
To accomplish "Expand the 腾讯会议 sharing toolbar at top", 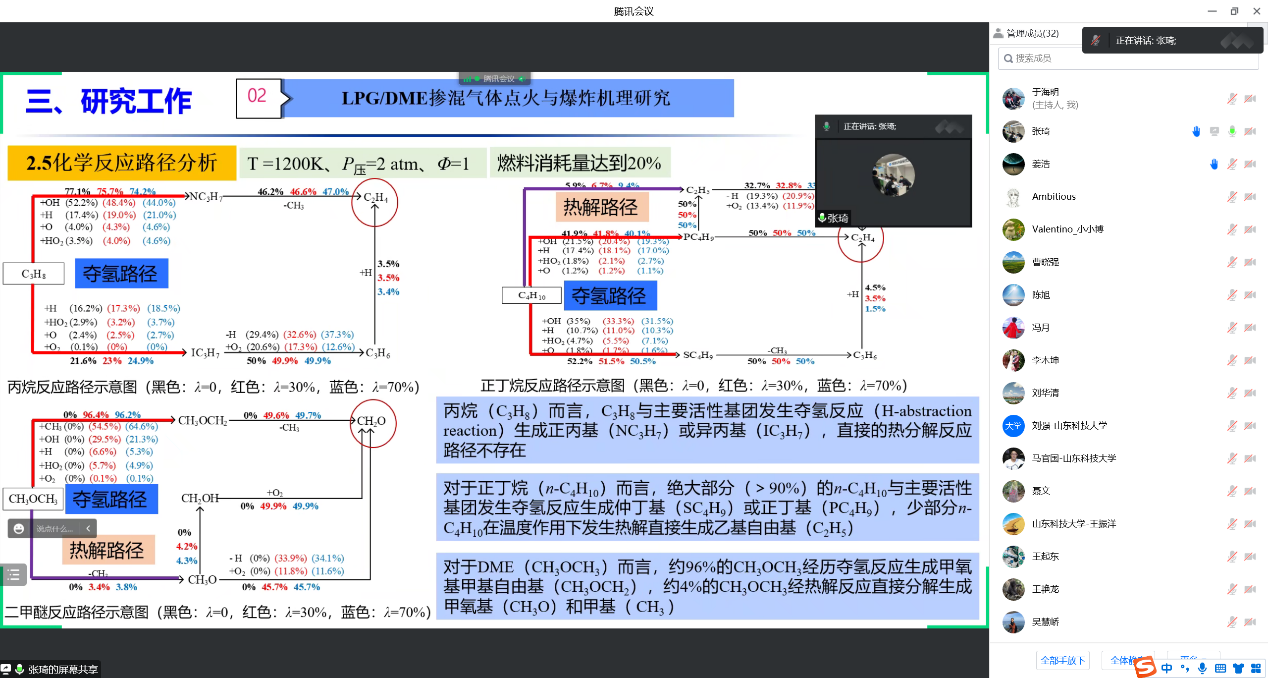I will click(495, 78).
